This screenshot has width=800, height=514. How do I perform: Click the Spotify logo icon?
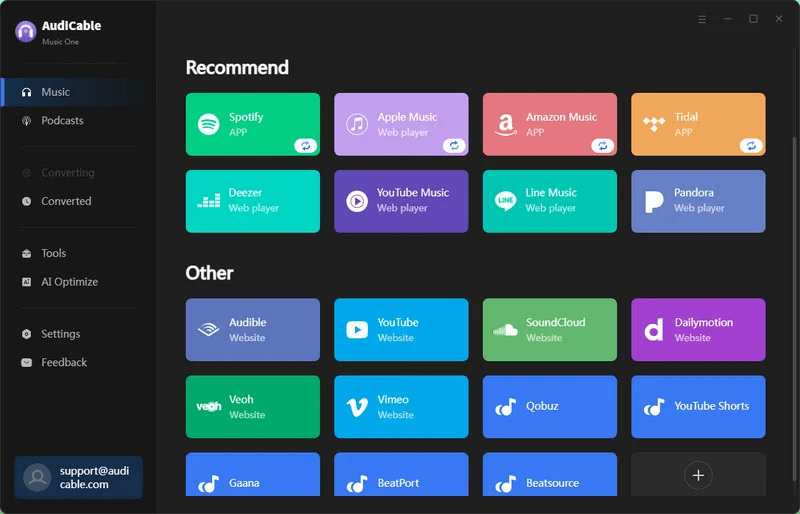(x=209, y=124)
